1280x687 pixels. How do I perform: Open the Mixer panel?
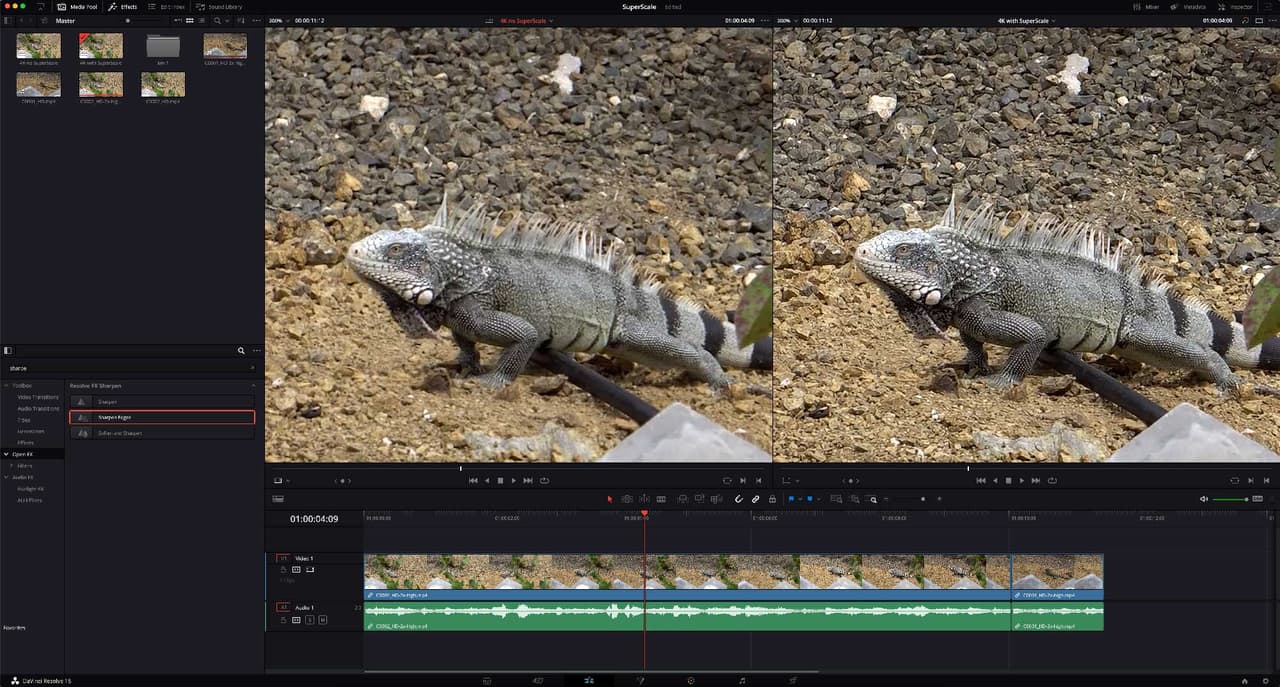point(1146,7)
